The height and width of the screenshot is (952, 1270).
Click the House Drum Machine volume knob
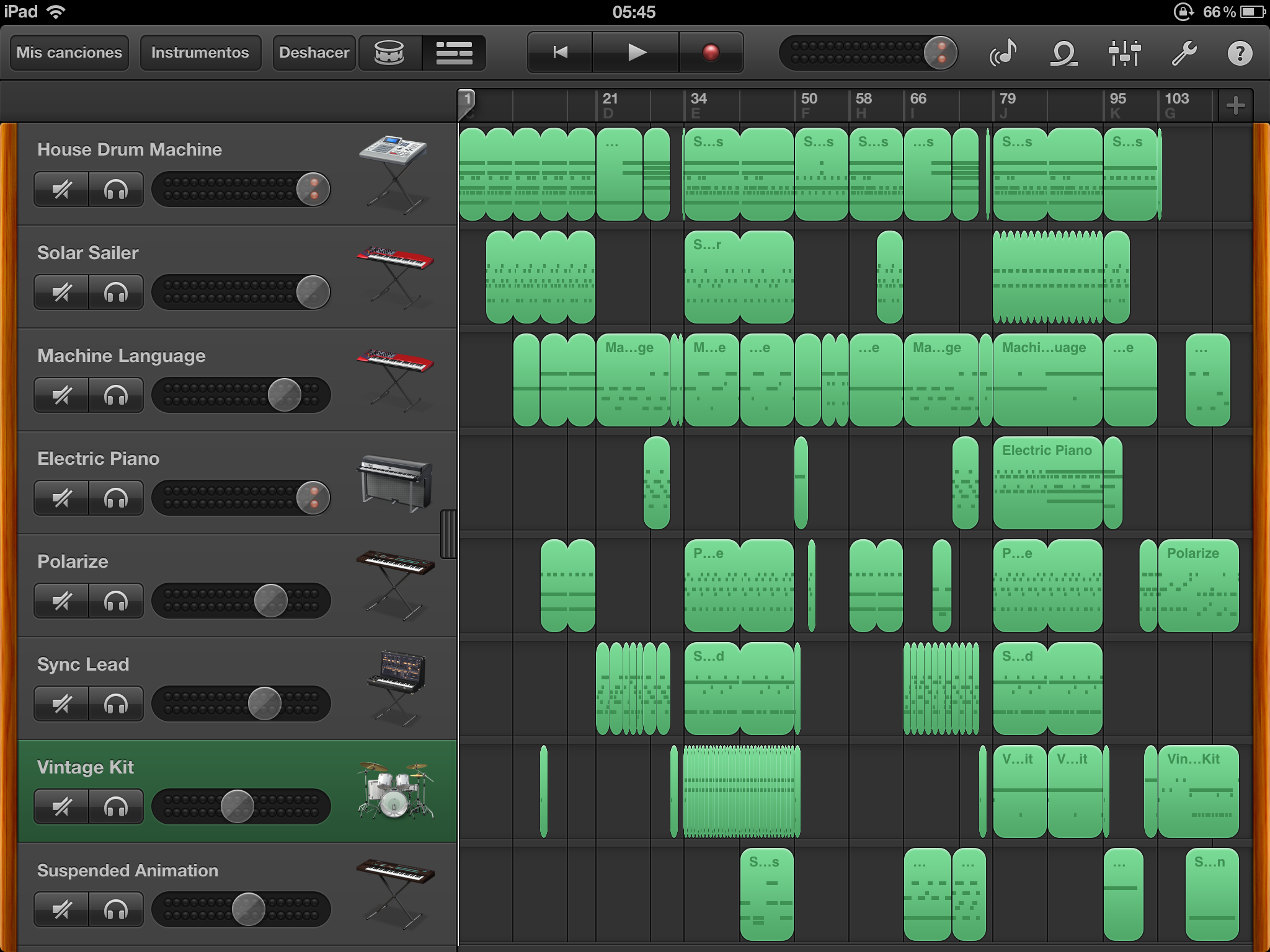click(x=313, y=189)
